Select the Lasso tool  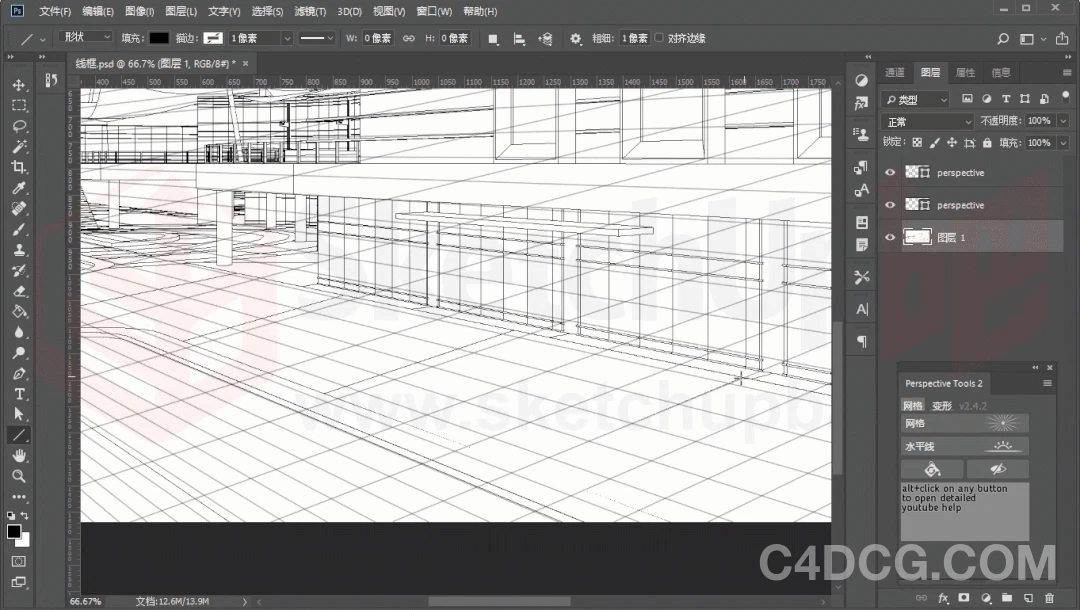coord(20,126)
